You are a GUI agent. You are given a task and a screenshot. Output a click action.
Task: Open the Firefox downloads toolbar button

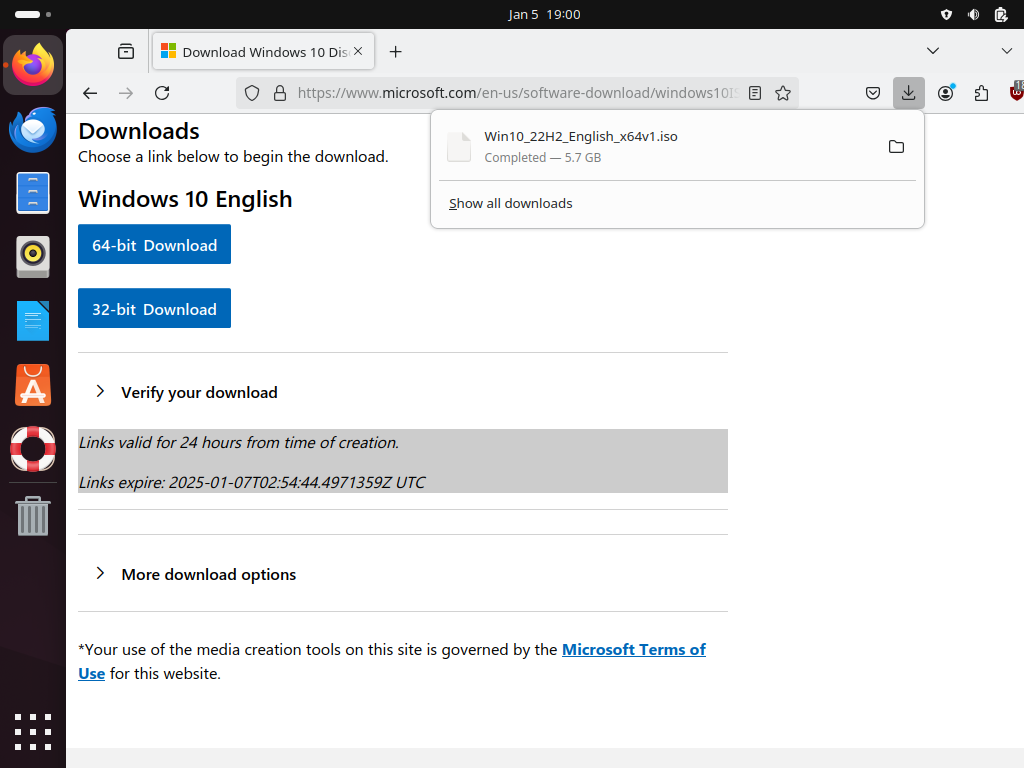pos(908,93)
